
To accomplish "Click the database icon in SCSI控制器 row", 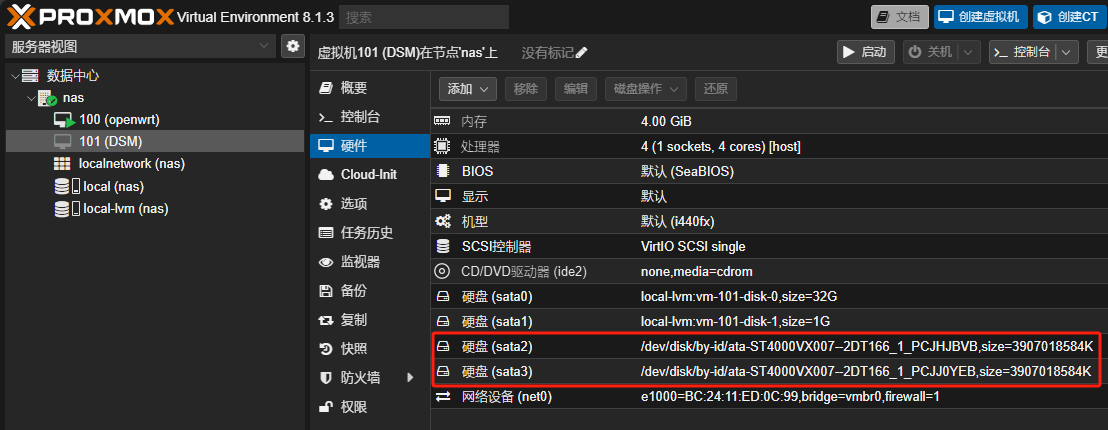I will [442, 246].
